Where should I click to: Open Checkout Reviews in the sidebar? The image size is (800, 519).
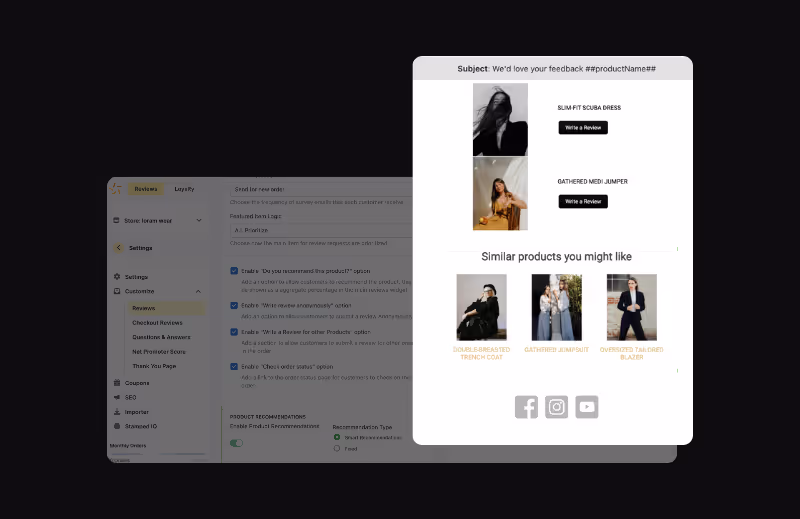157,323
